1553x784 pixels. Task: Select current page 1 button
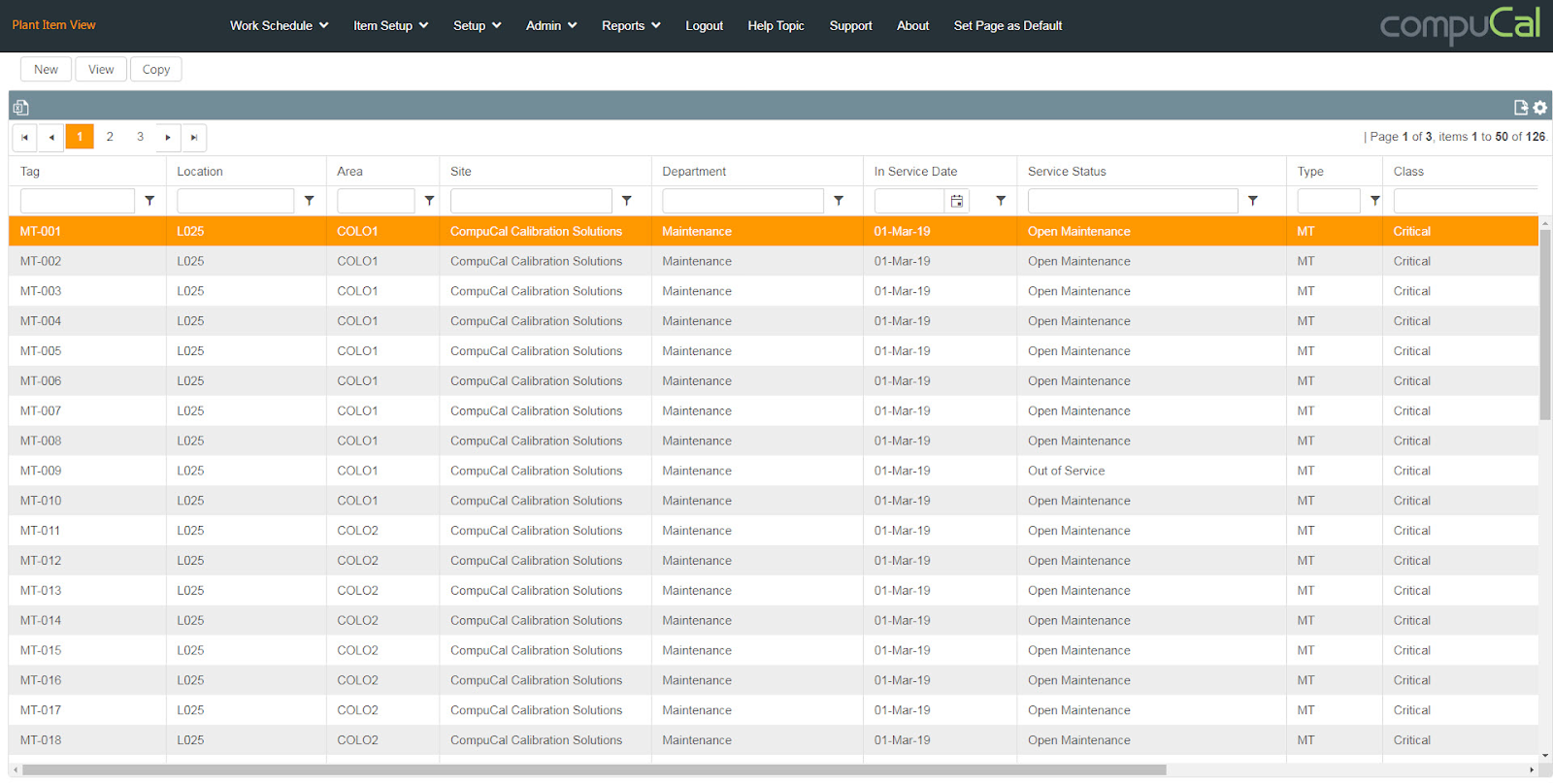tap(80, 137)
